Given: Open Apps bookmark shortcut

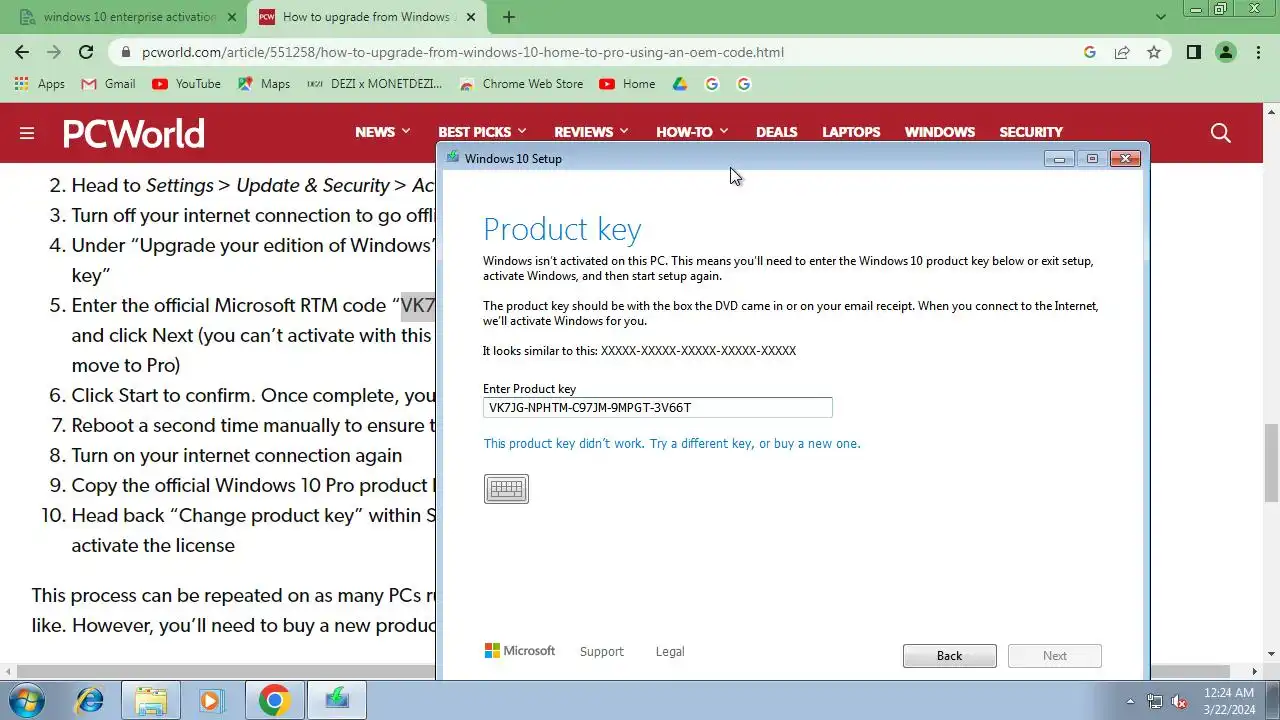Looking at the screenshot, I should 40,84.
